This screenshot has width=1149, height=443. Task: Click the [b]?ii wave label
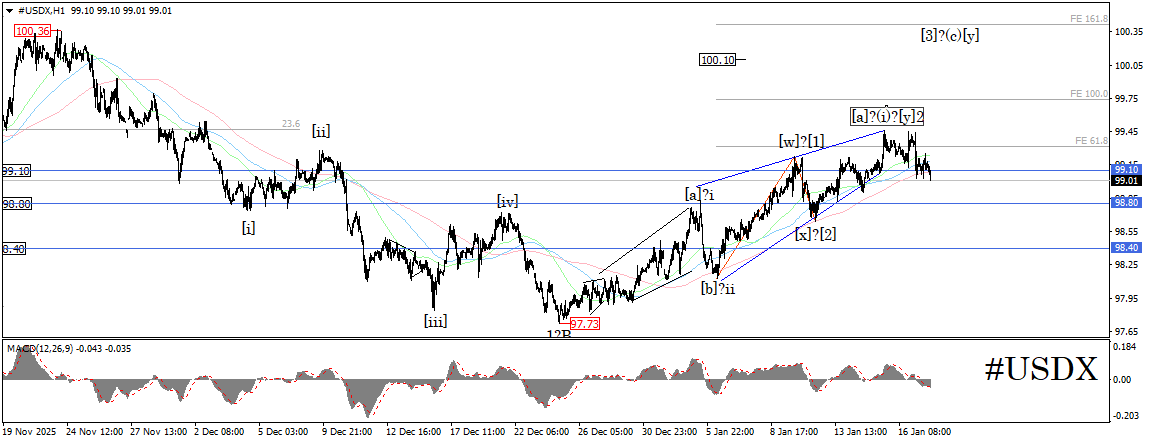click(x=717, y=288)
